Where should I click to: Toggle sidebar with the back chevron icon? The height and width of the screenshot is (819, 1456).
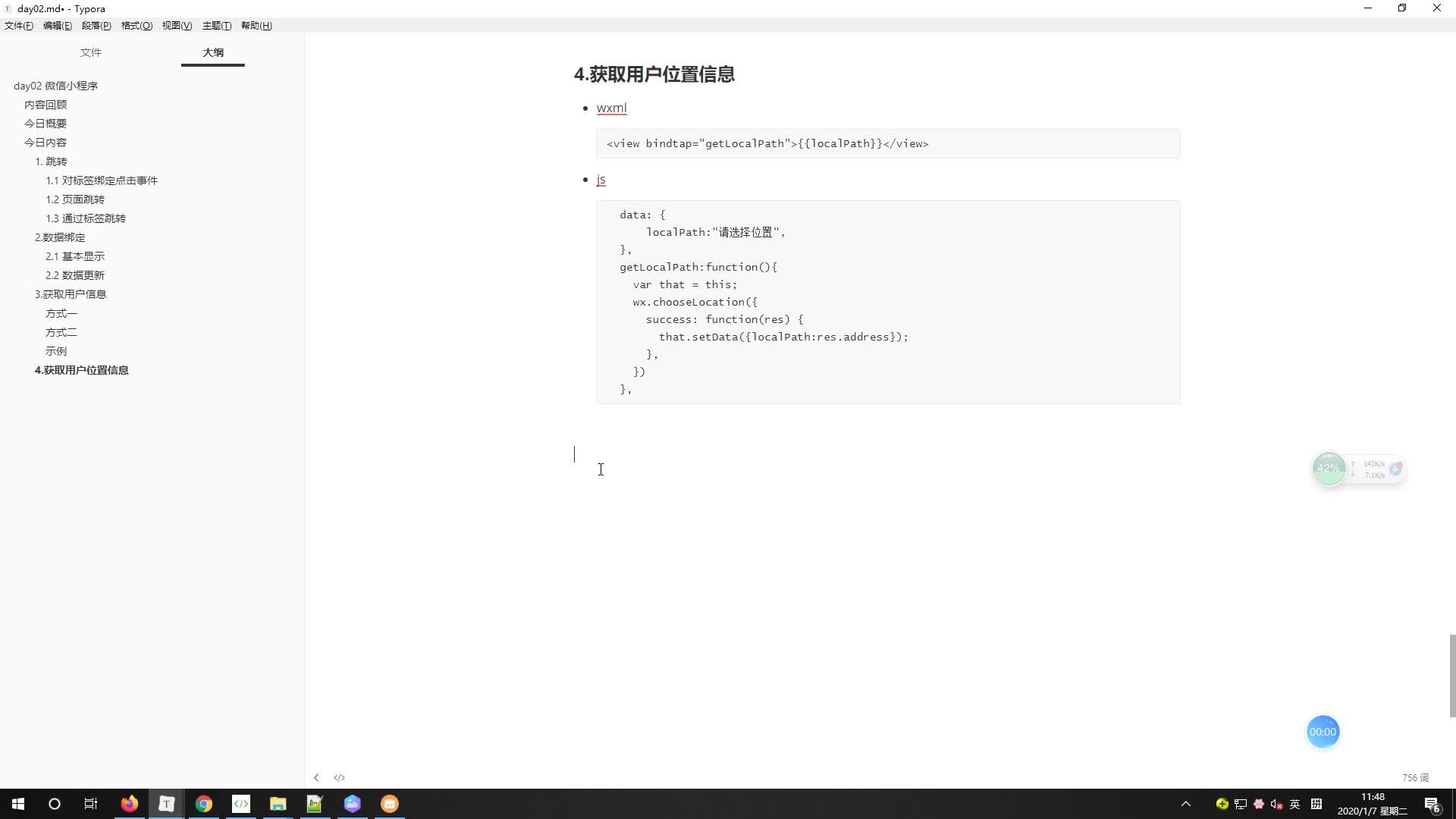[x=316, y=777]
